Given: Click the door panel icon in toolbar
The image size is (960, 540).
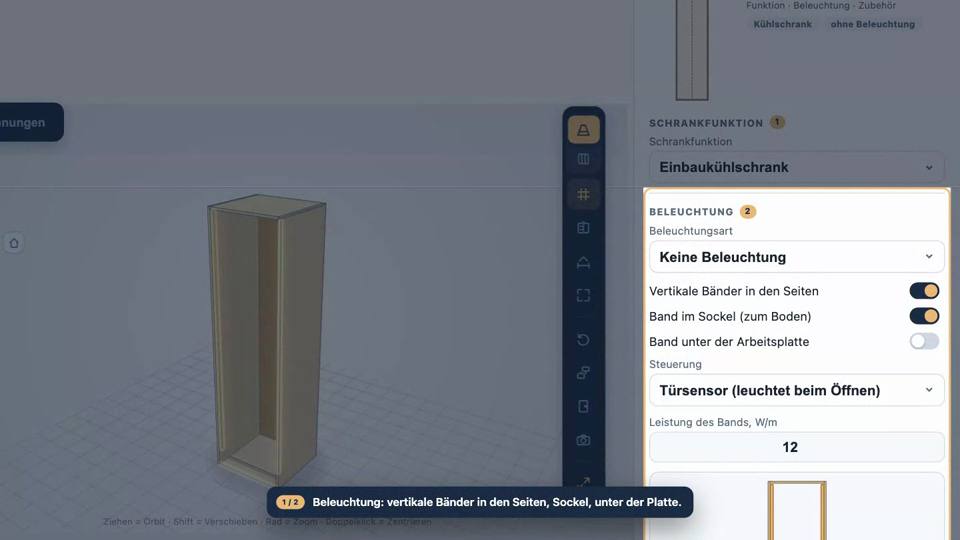Looking at the screenshot, I should pyautogui.click(x=583, y=407).
